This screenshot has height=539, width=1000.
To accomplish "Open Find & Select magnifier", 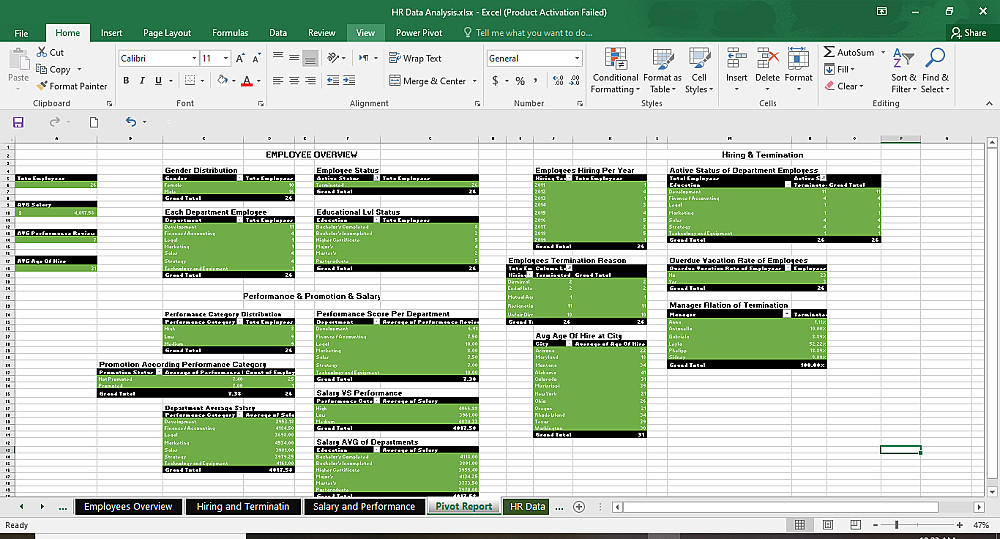I will point(936,71).
